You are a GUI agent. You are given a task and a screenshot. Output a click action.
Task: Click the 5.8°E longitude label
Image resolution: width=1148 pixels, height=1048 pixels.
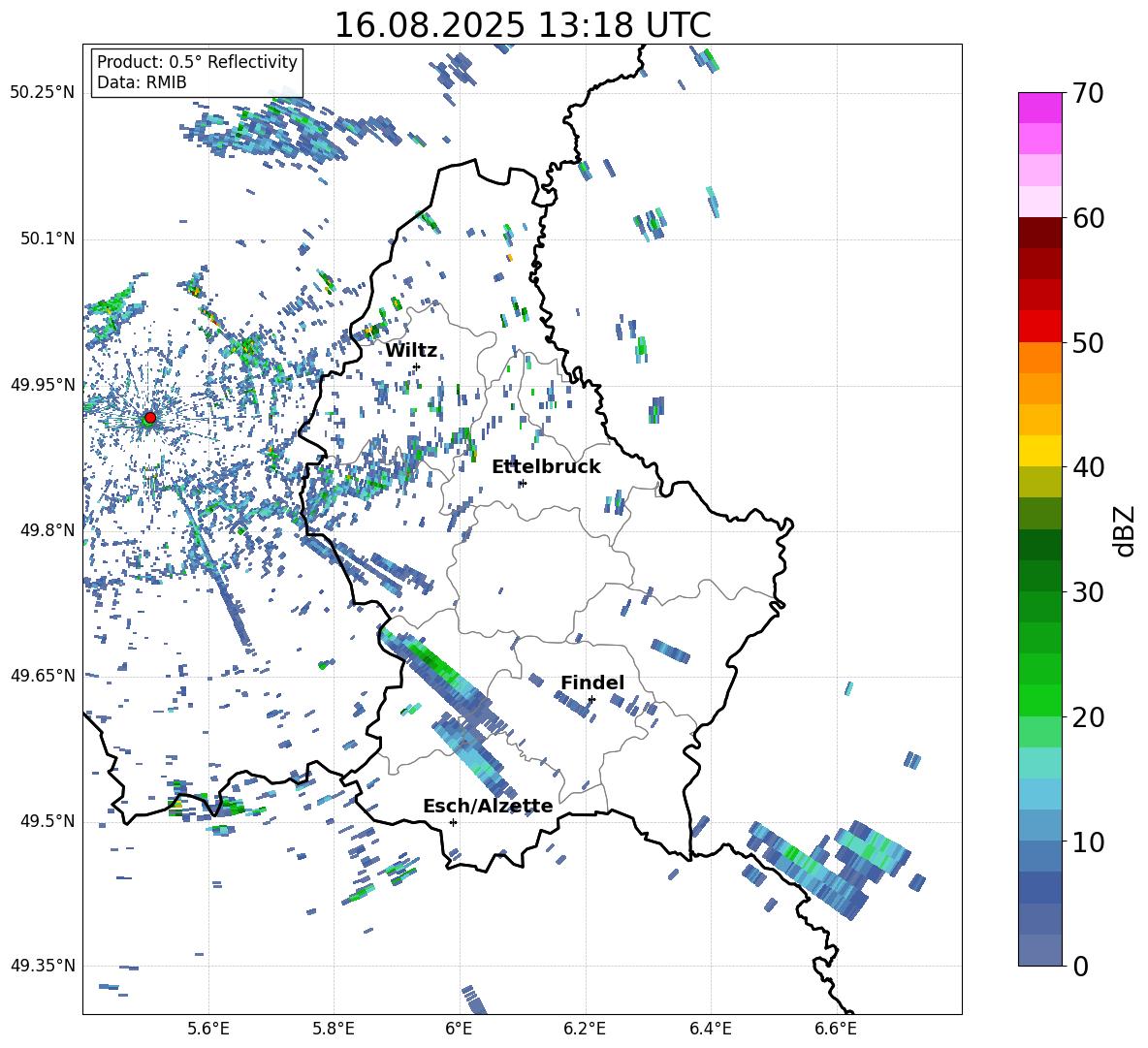point(334,1029)
